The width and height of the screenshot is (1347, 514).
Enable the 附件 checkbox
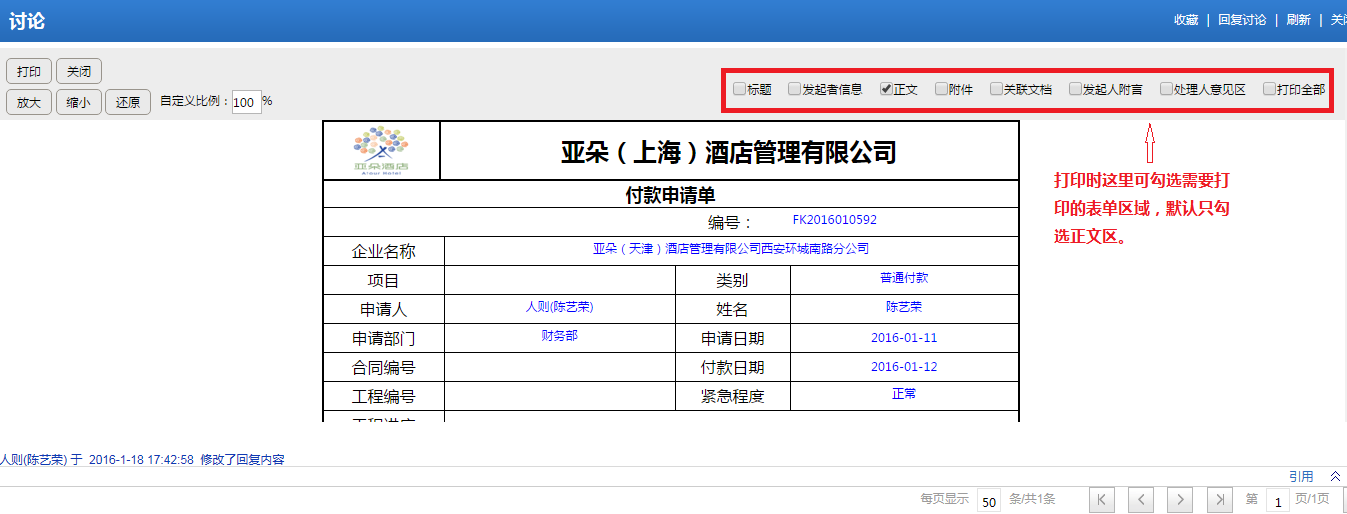(x=941, y=88)
